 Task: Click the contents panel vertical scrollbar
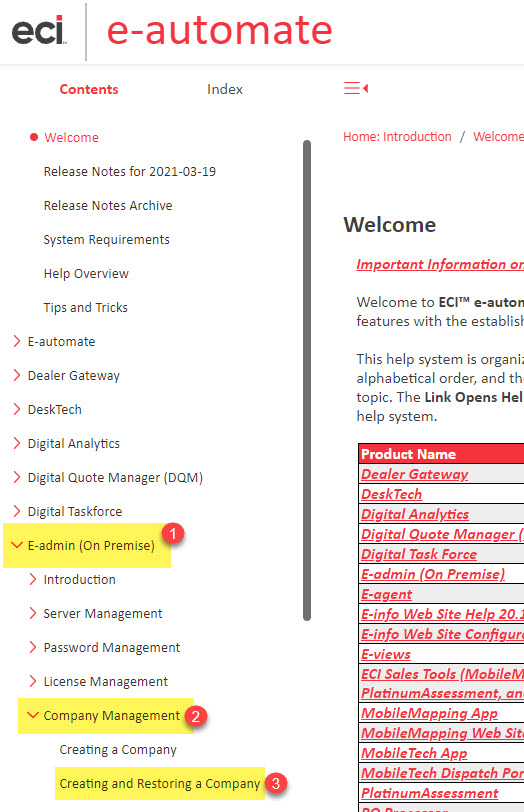coord(307,380)
